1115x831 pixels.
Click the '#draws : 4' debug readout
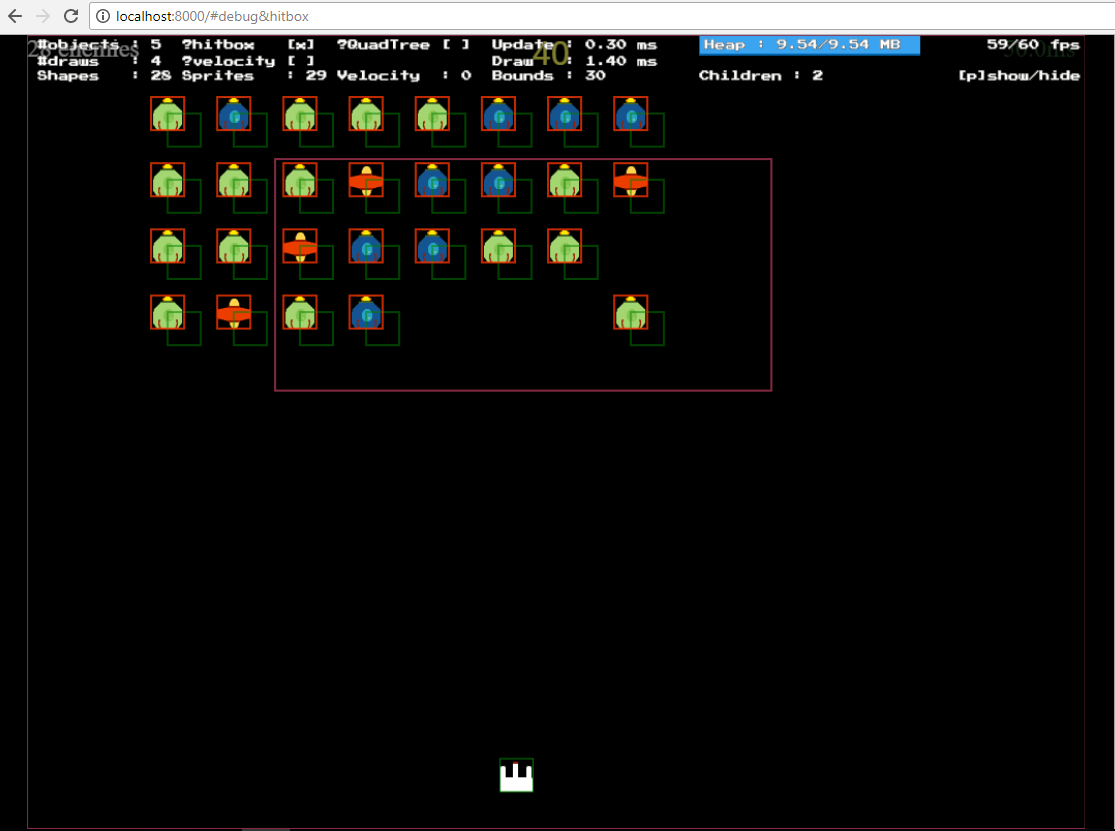[x=100, y=61]
